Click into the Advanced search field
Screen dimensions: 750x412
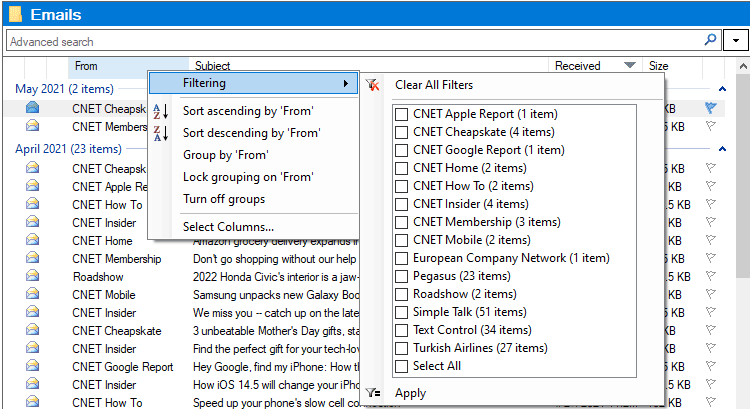(350, 41)
